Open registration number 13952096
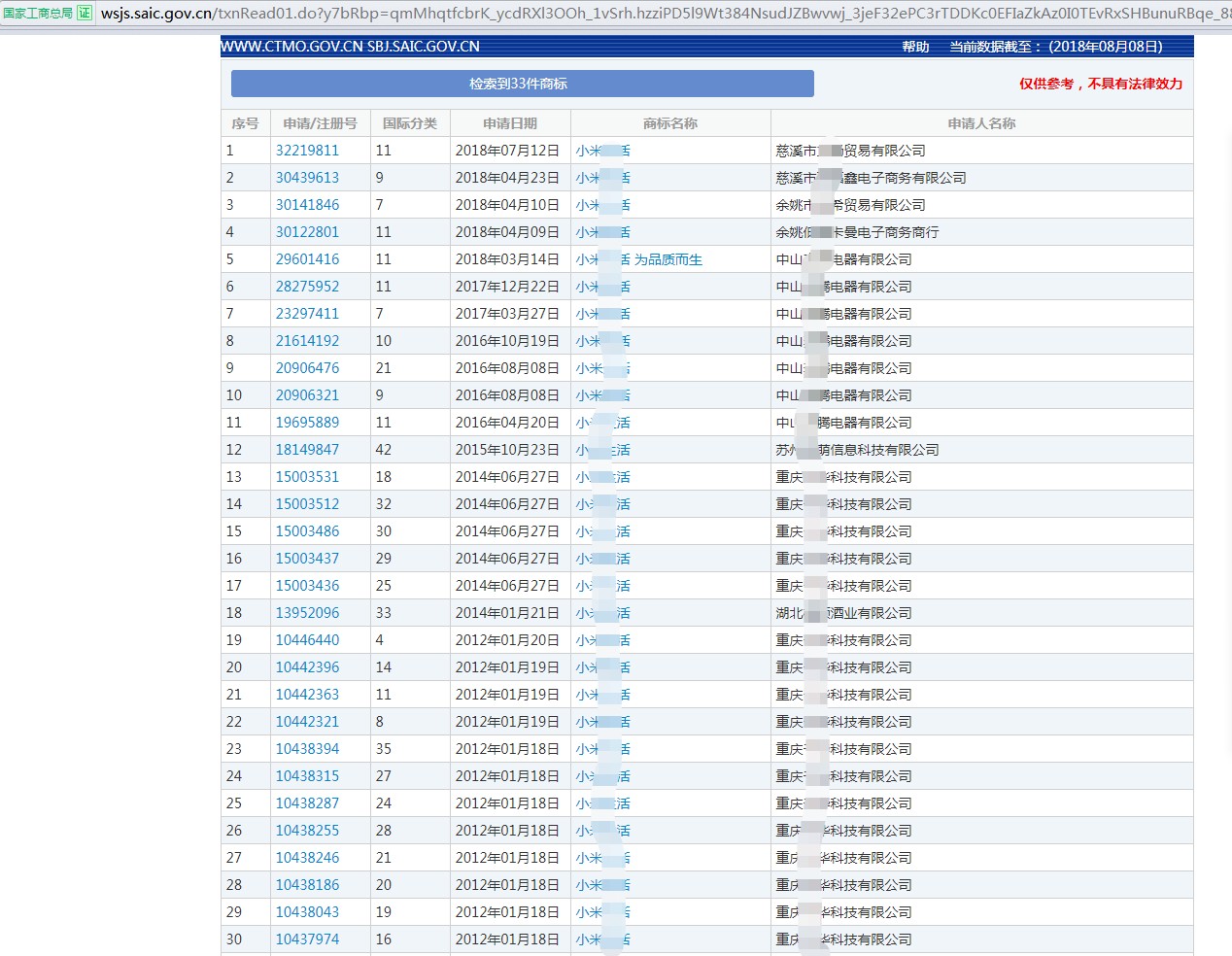Viewport: 1232px width, 956px height. [307, 613]
